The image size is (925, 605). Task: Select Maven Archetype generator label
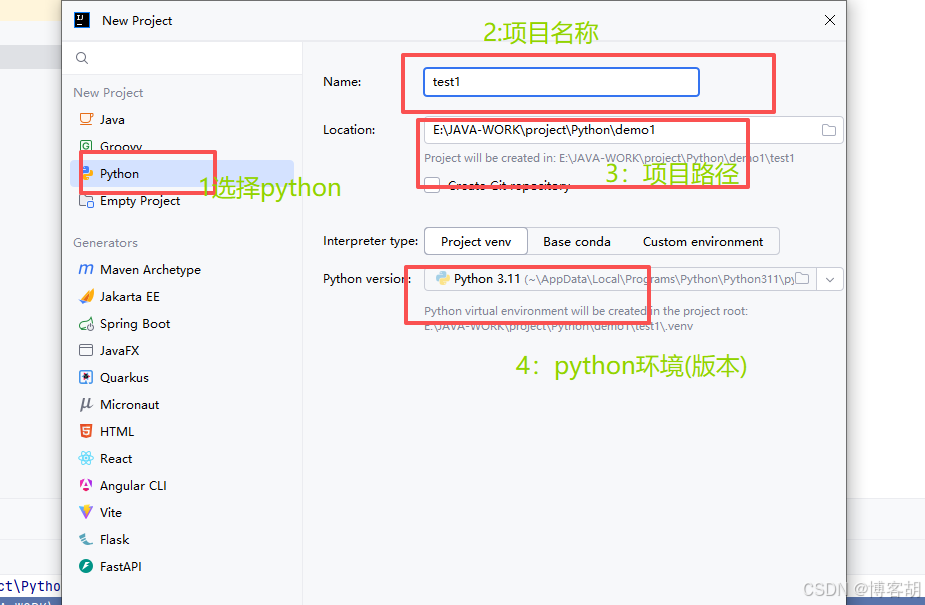click(150, 269)
